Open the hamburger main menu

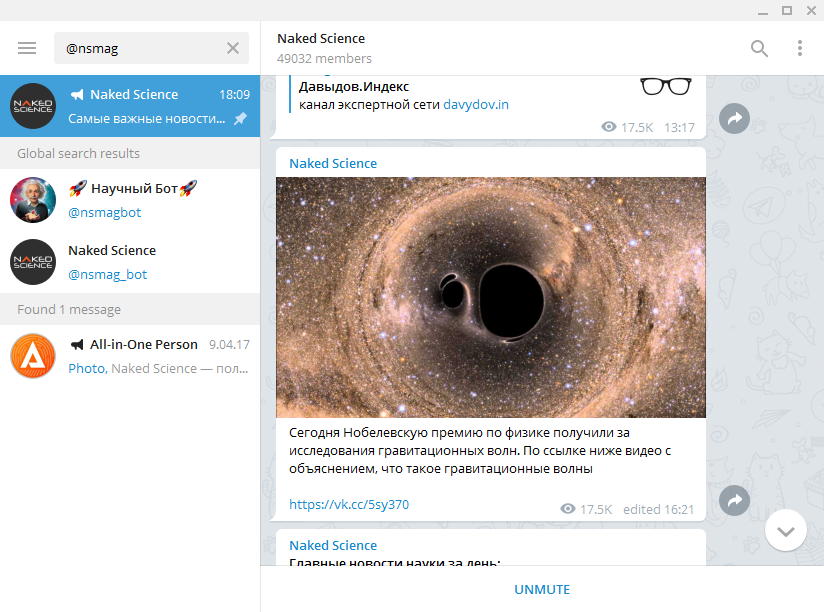(x=27, y=48)
